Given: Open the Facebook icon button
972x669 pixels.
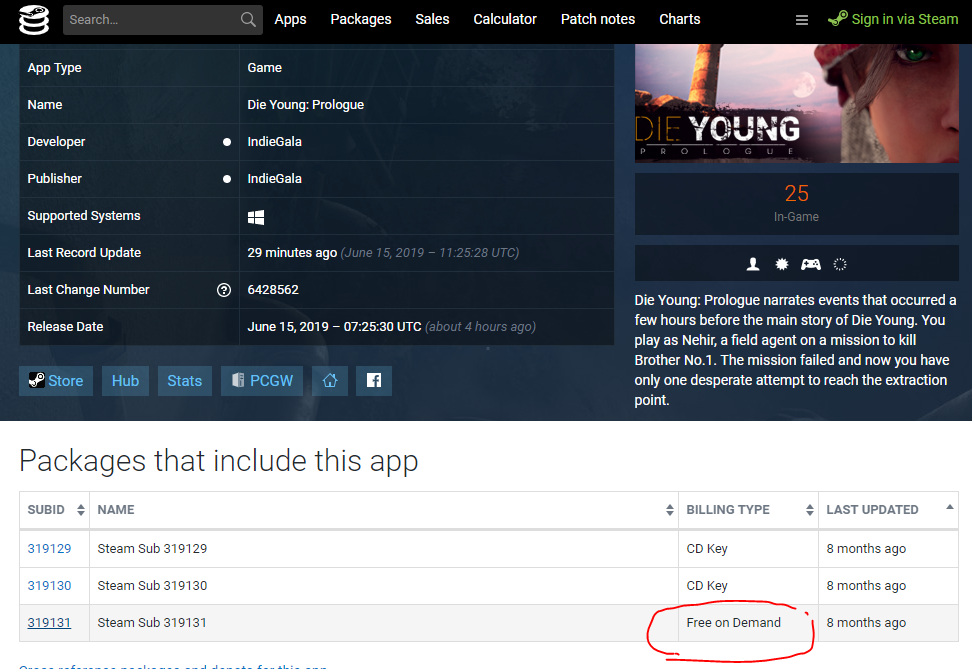Looking at the screenshot, I should point(374,381).
